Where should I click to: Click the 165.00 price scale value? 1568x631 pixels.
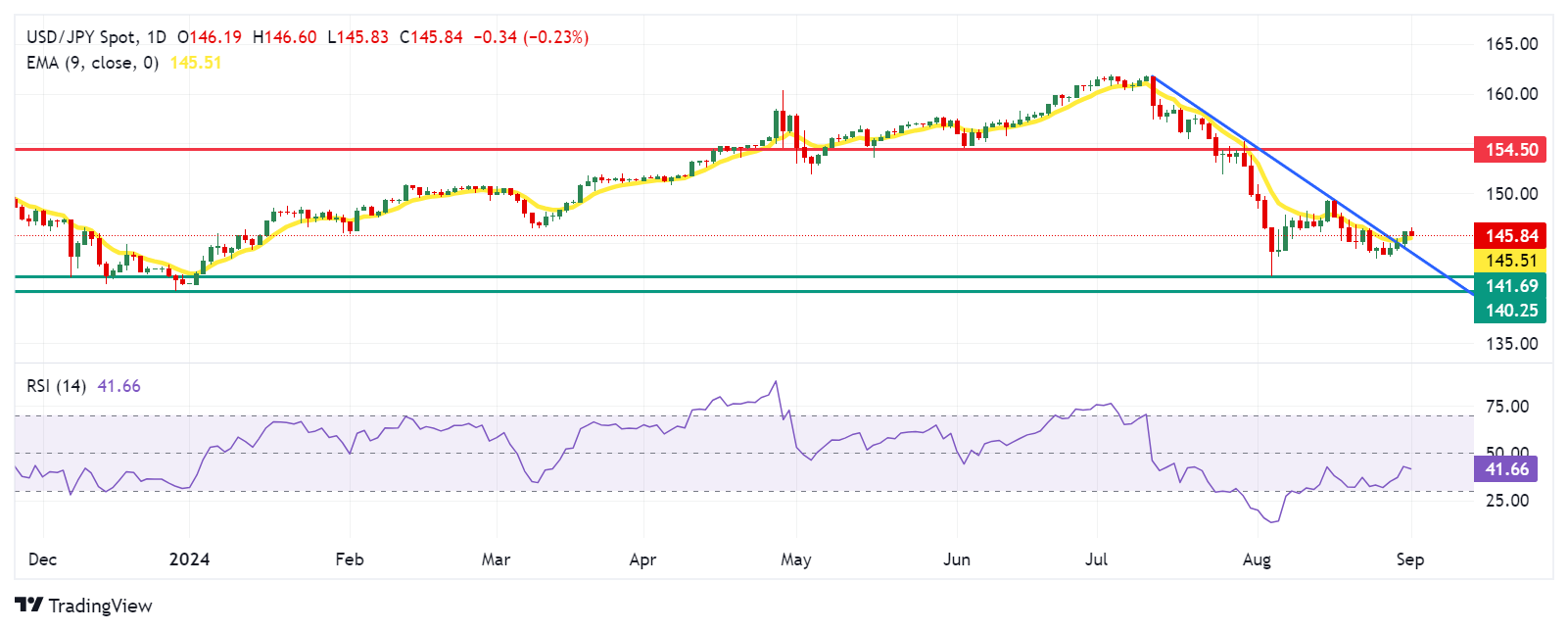pyautogui.click(x=1511, y=44)
